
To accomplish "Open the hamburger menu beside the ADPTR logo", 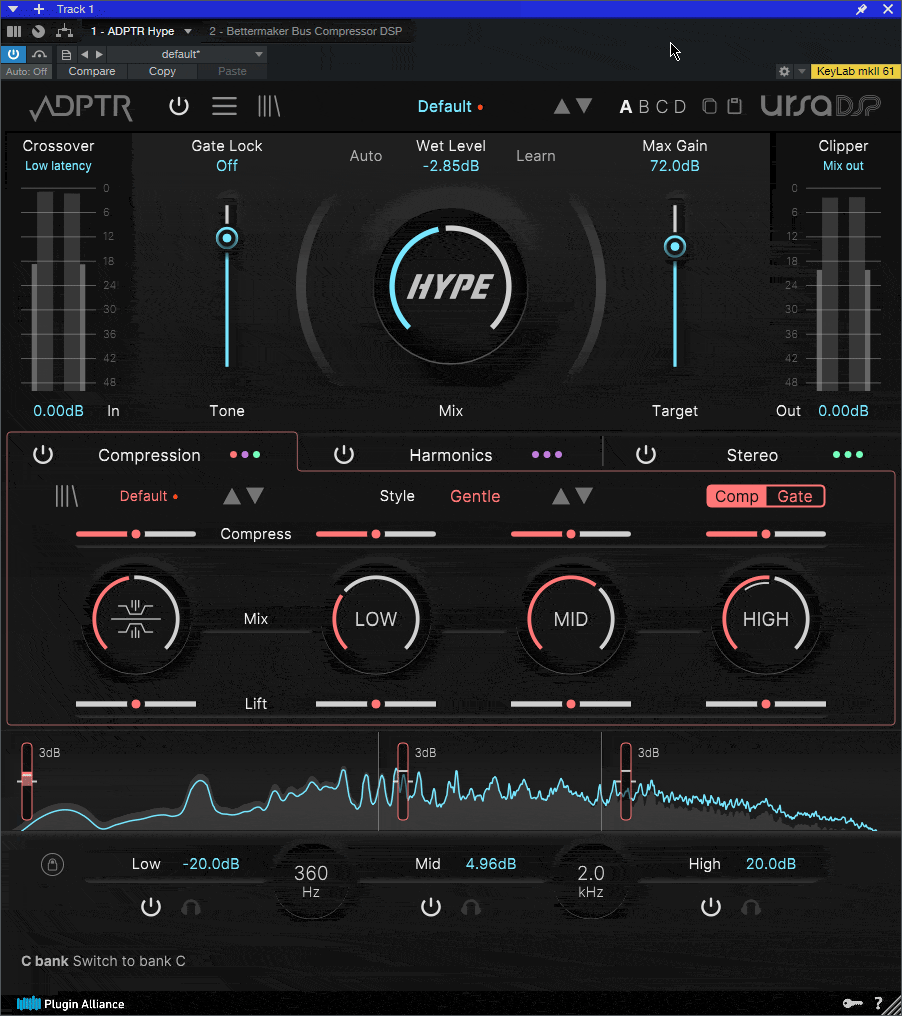I will point(224,106).
